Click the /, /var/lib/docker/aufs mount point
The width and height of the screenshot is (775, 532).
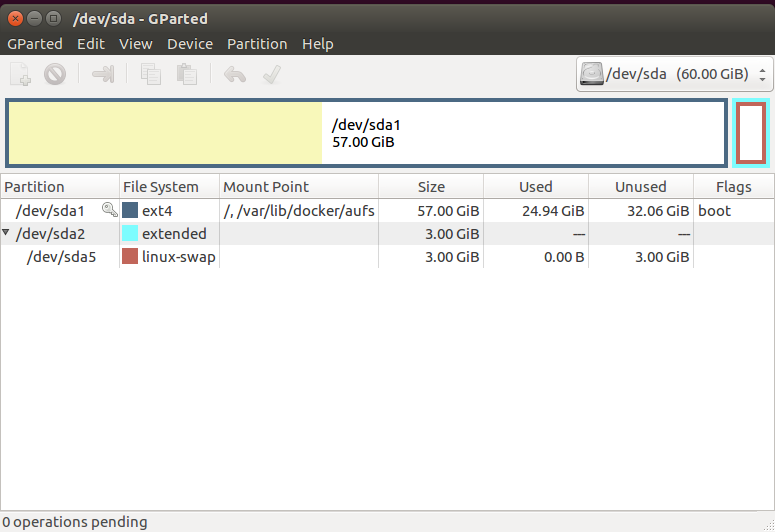(299, 211)
